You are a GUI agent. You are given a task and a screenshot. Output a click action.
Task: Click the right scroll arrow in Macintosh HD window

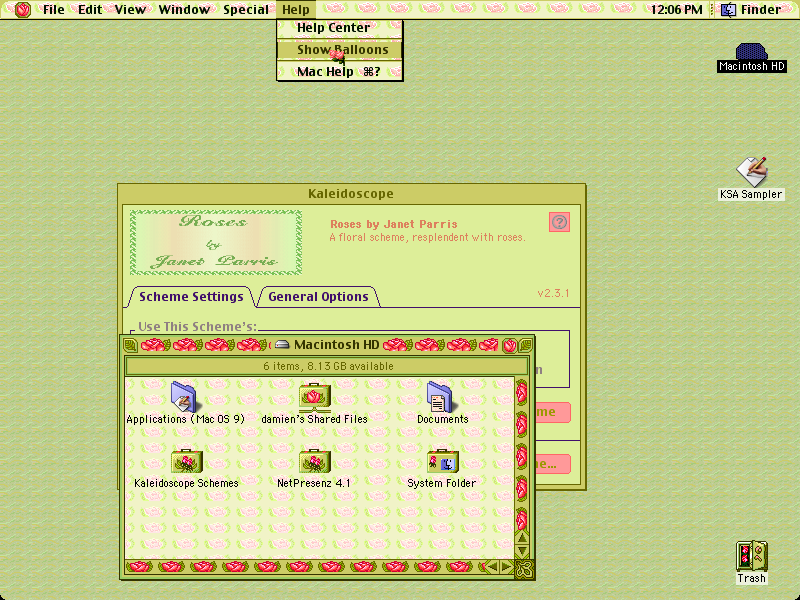pos(506,567)
